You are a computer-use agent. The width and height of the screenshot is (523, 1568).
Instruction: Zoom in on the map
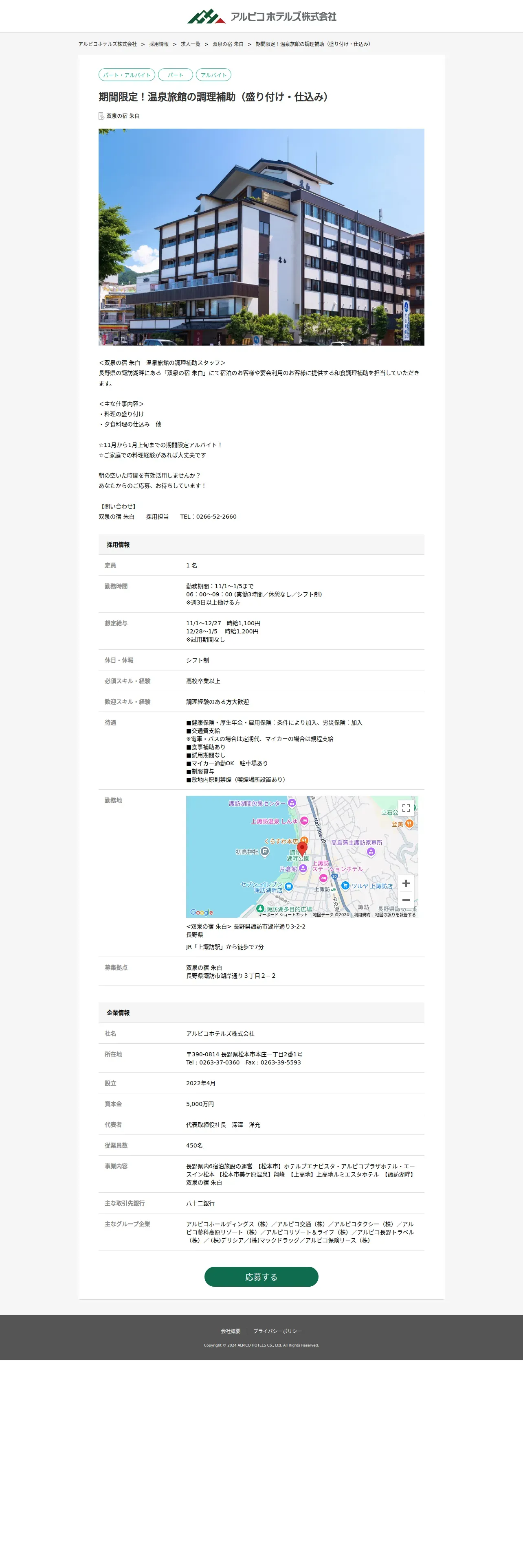(x=406, y=883)
